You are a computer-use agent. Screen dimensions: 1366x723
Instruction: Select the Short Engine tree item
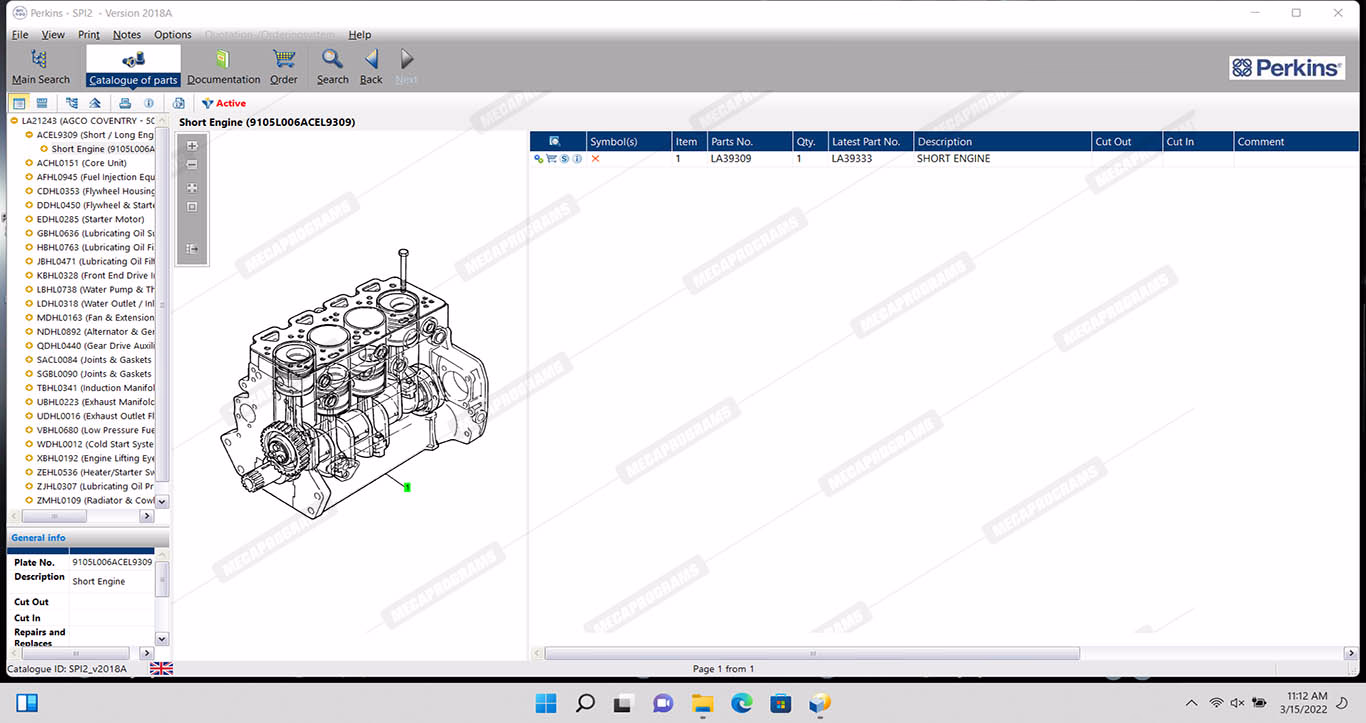tap(103, 149)
